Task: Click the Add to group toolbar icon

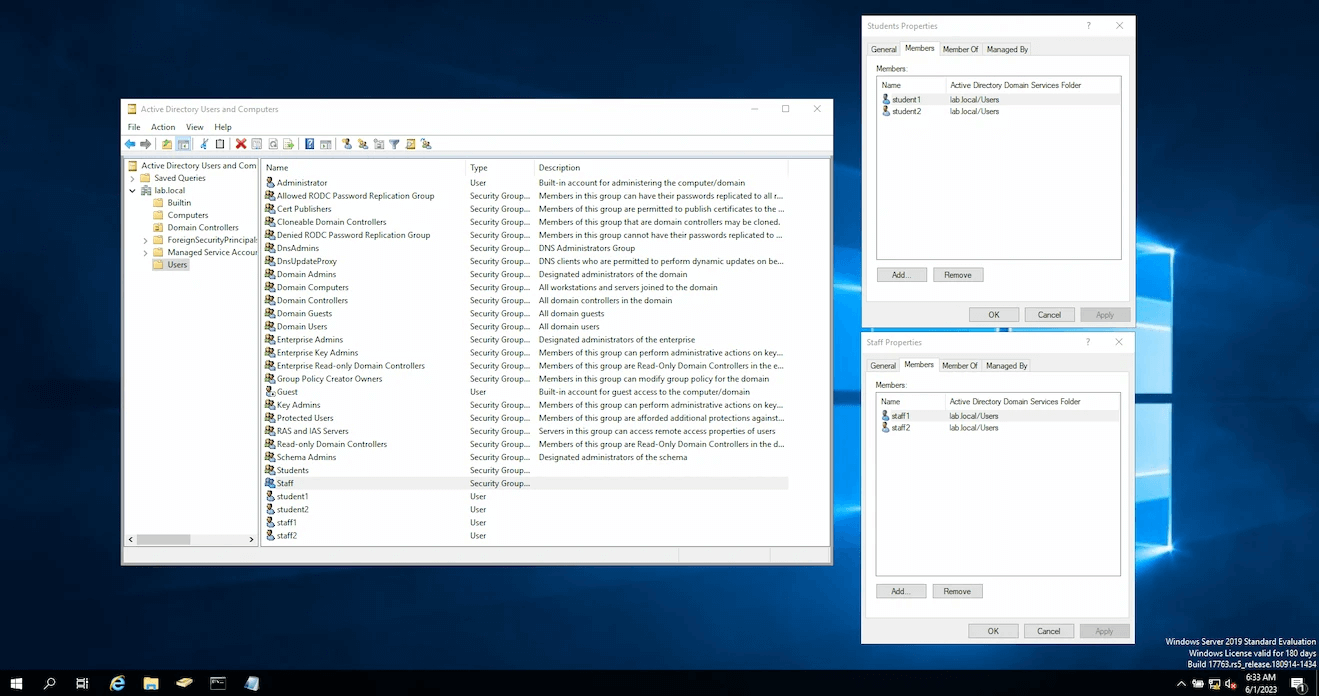Action: coord(426,144)
